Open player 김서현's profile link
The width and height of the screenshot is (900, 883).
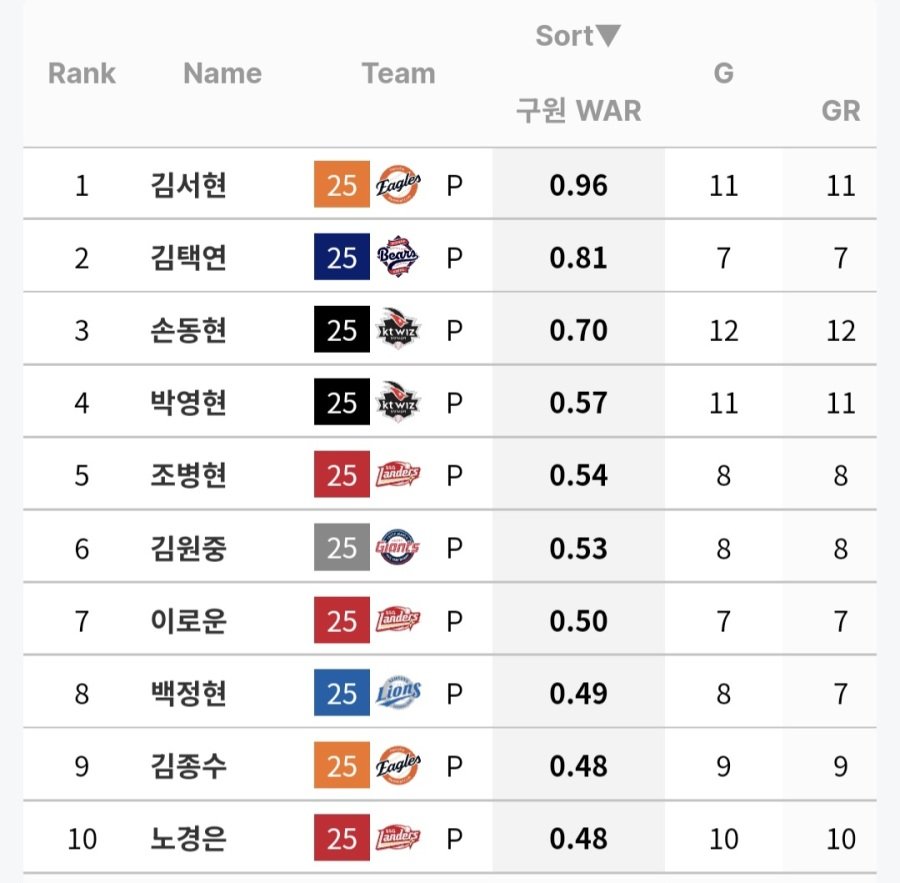tap(188, 185)
